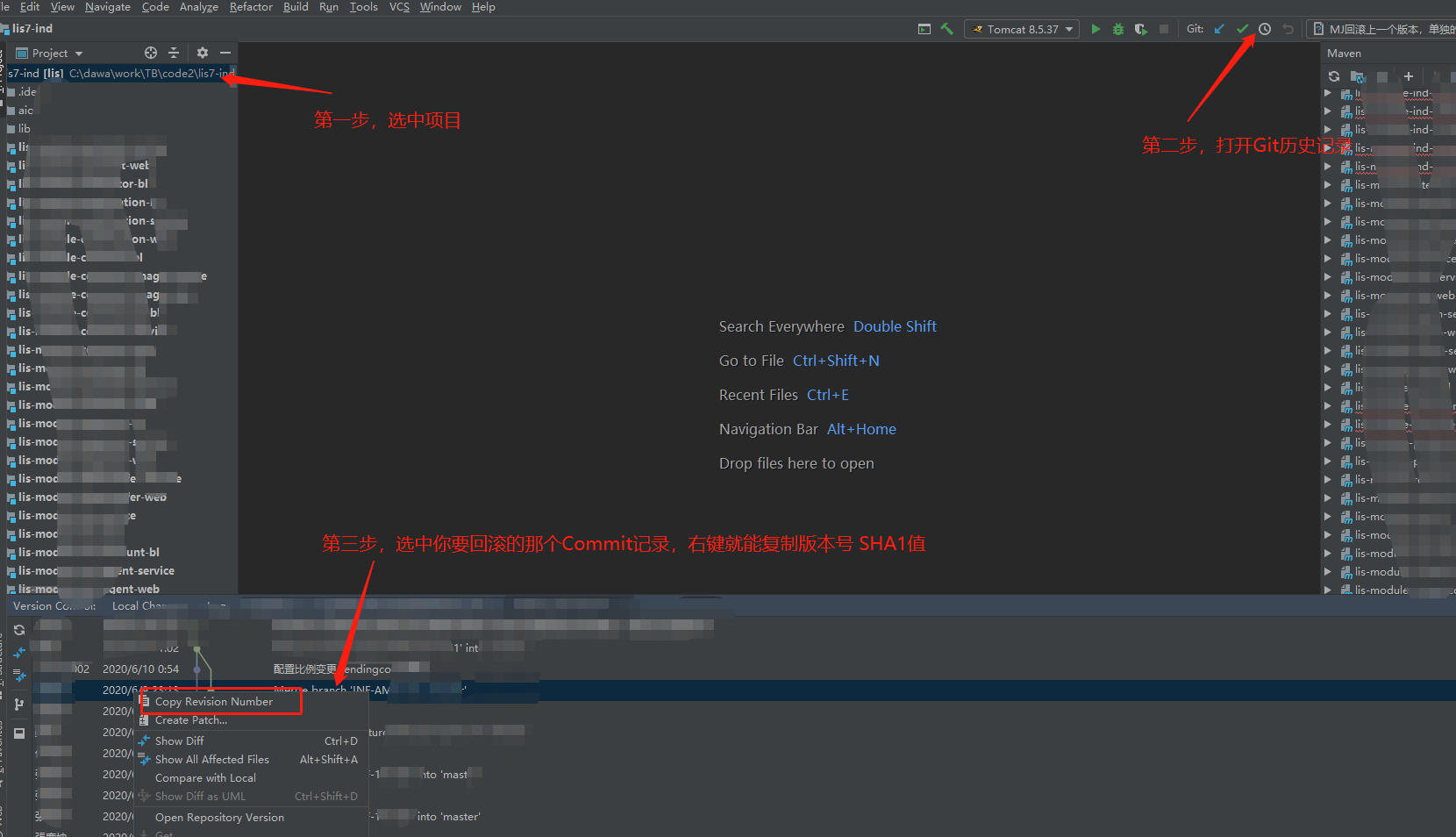The image size is (1456, 837).
Task: Click the Stop square icon in toolbar
Action: coord(1164,29)
